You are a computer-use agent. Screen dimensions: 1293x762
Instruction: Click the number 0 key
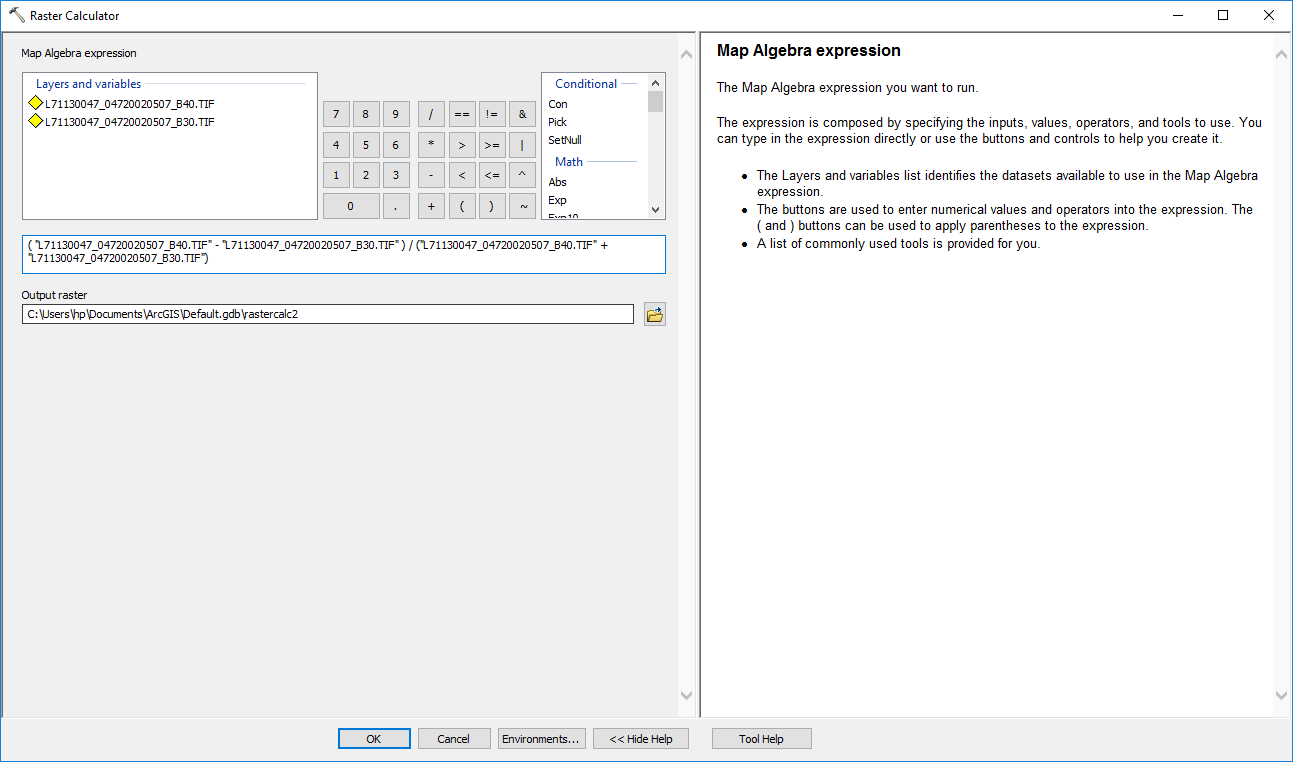pos(351,206)
